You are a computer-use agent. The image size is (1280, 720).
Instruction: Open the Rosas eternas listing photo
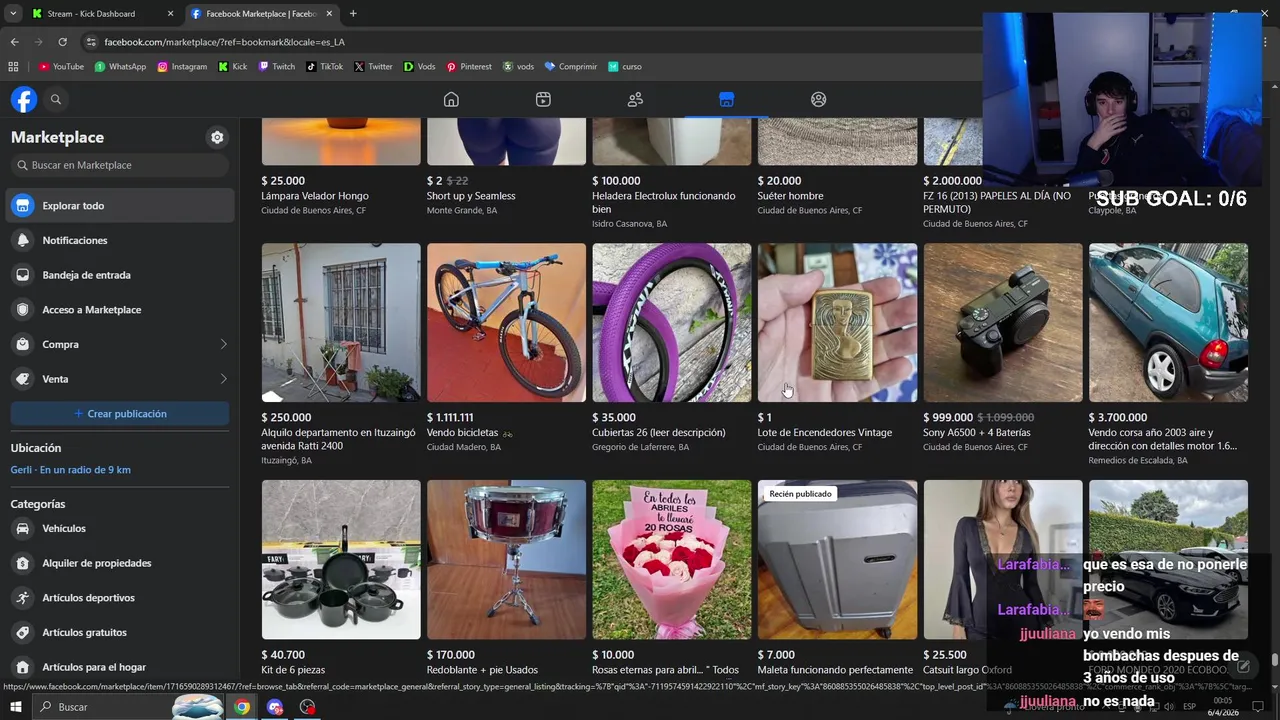[672, 559]
